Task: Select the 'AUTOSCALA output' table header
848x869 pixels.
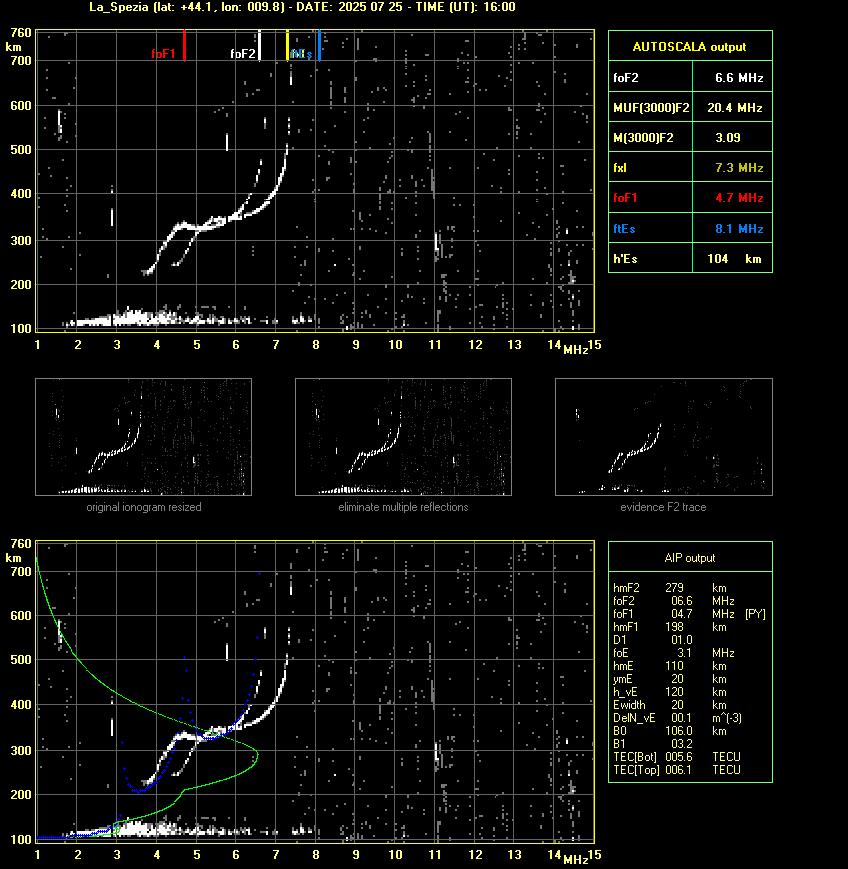Action: coord(690,46)
